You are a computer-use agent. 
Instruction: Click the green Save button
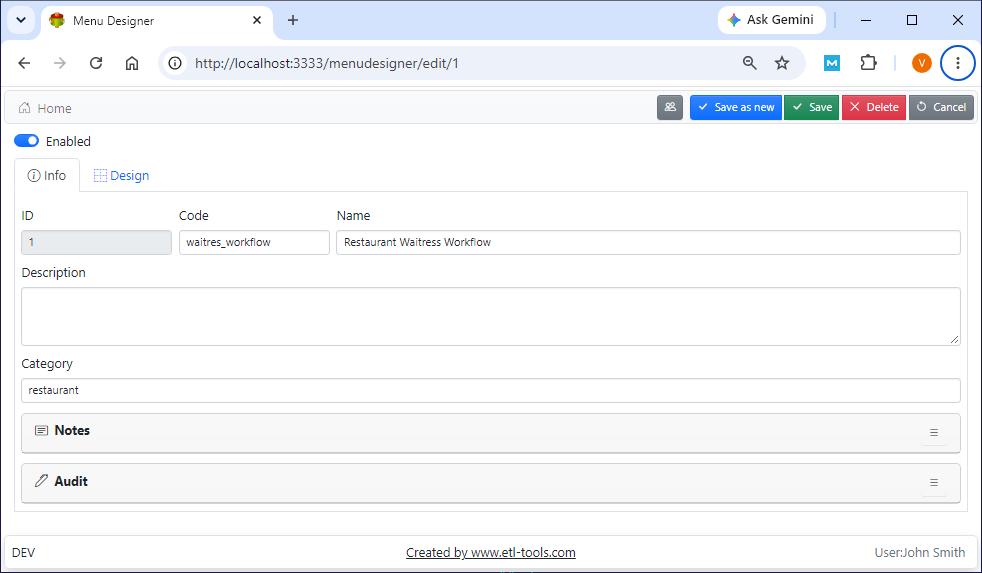pos(812,107)
